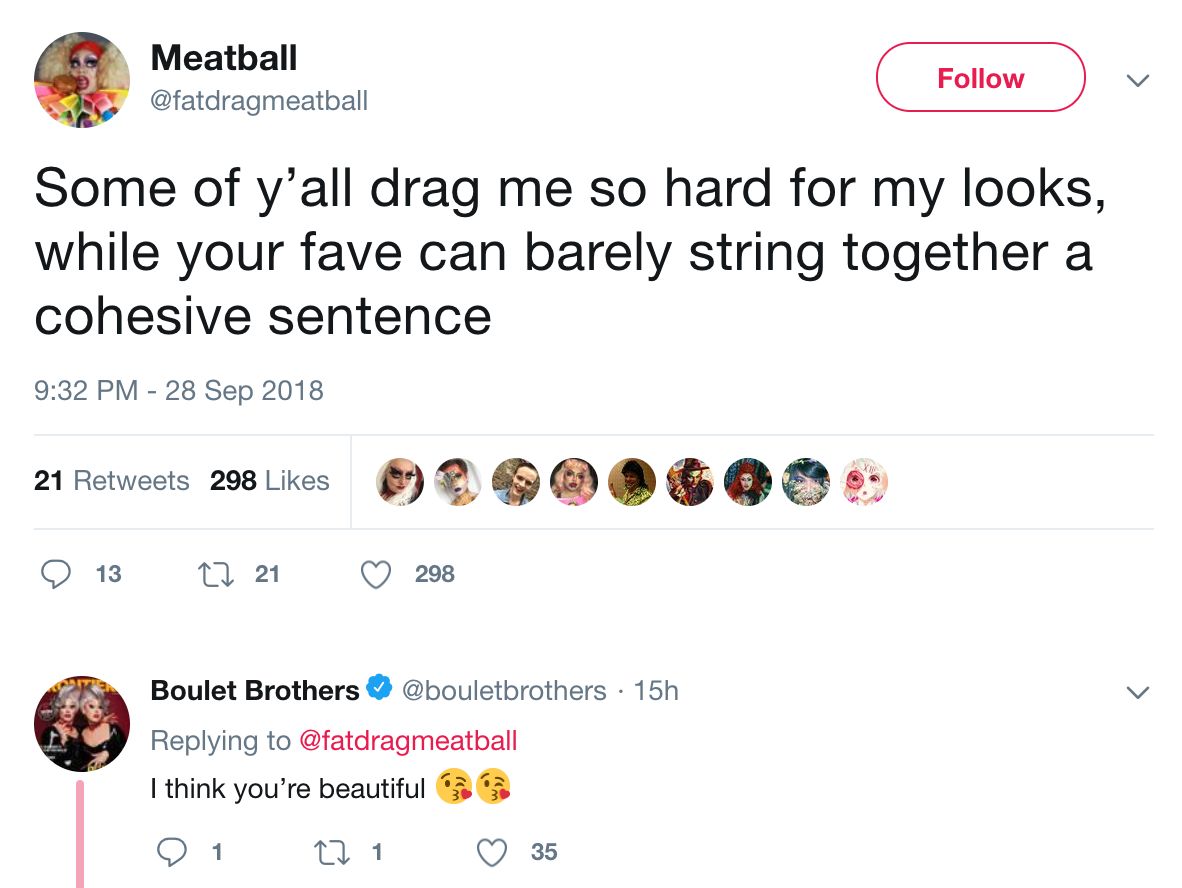Viewport: 1182px width, 888px height.
Task: Click the 298 Likes link
Action: click(269, 481)
